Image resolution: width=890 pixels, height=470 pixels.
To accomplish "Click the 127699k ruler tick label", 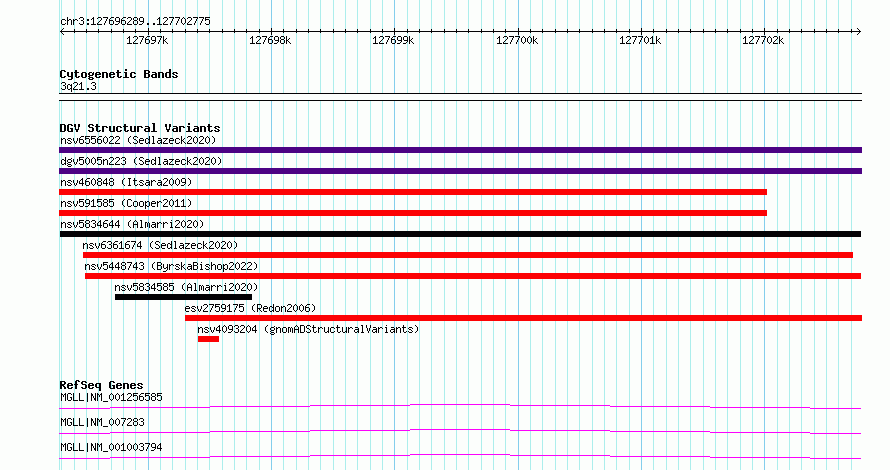I will click(393, 40).
